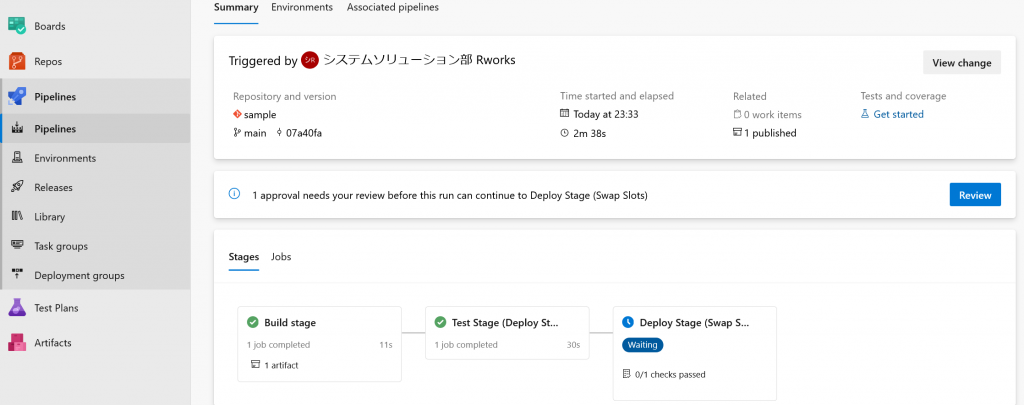Select the Test Plans flask icon

pos(17,308)
